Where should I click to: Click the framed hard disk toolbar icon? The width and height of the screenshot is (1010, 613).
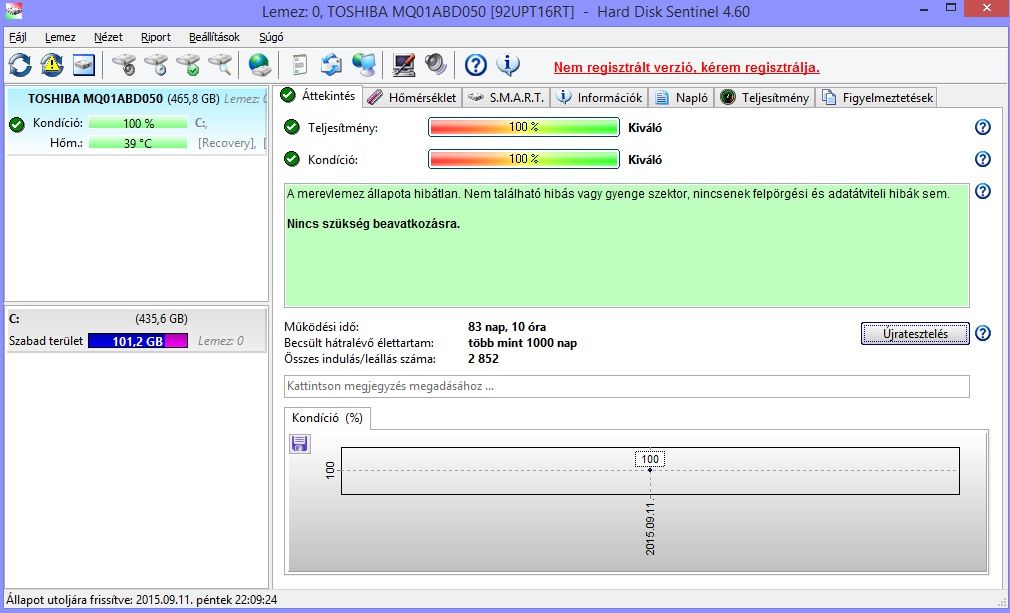pos(84,65)
